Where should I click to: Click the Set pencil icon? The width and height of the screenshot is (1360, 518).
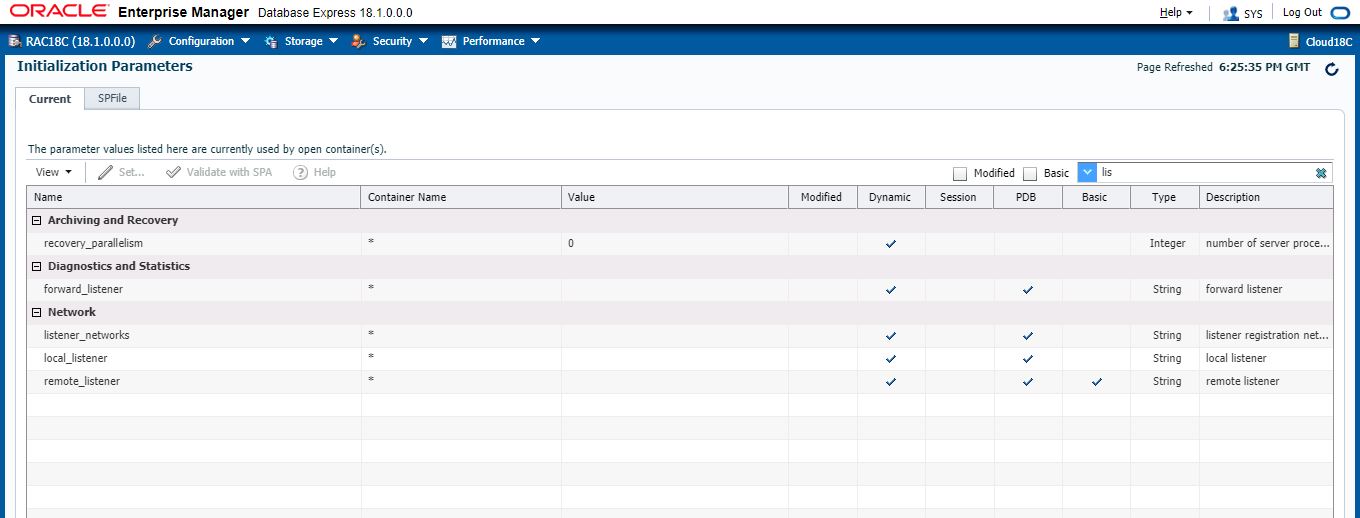tap(105, 172)
